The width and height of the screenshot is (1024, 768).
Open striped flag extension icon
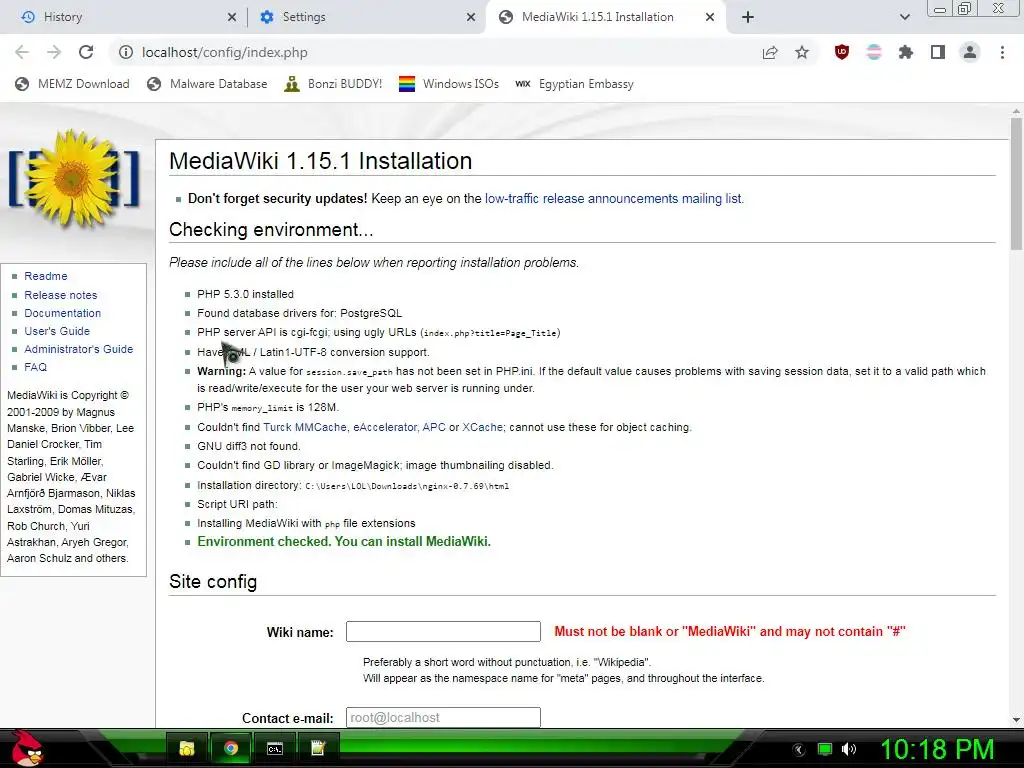click(x=874, y=52)
